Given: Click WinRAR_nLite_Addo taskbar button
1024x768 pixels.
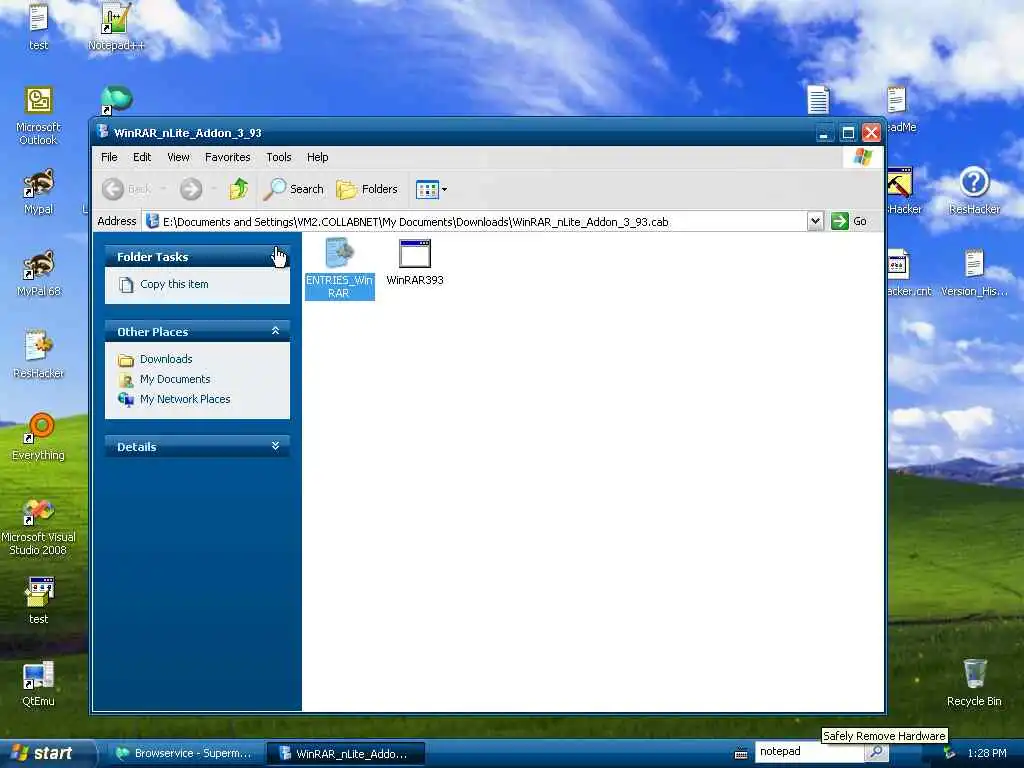Looking at the screenshot, I should [x=345, y=754].
